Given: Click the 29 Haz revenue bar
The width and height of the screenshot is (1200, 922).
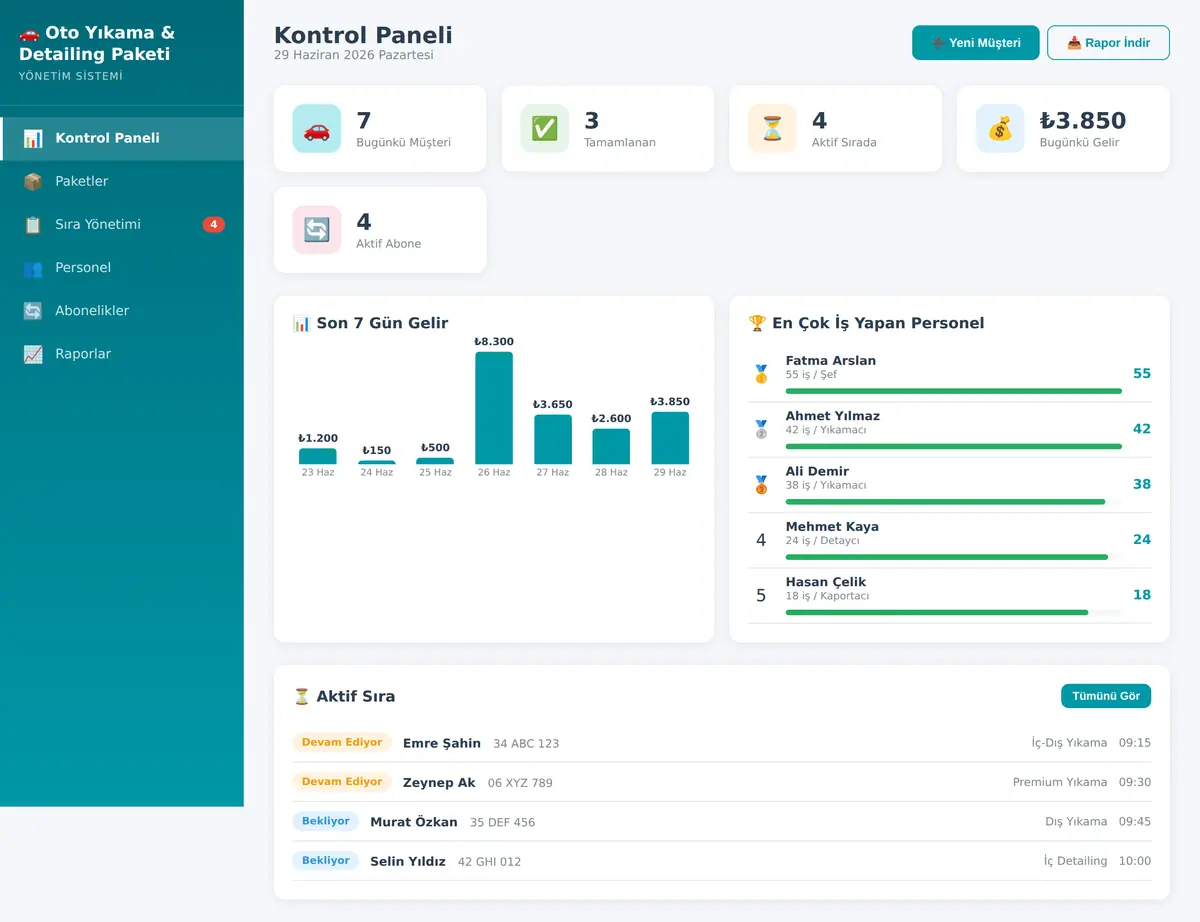Looking at the screenshot, I should (670, 438).
